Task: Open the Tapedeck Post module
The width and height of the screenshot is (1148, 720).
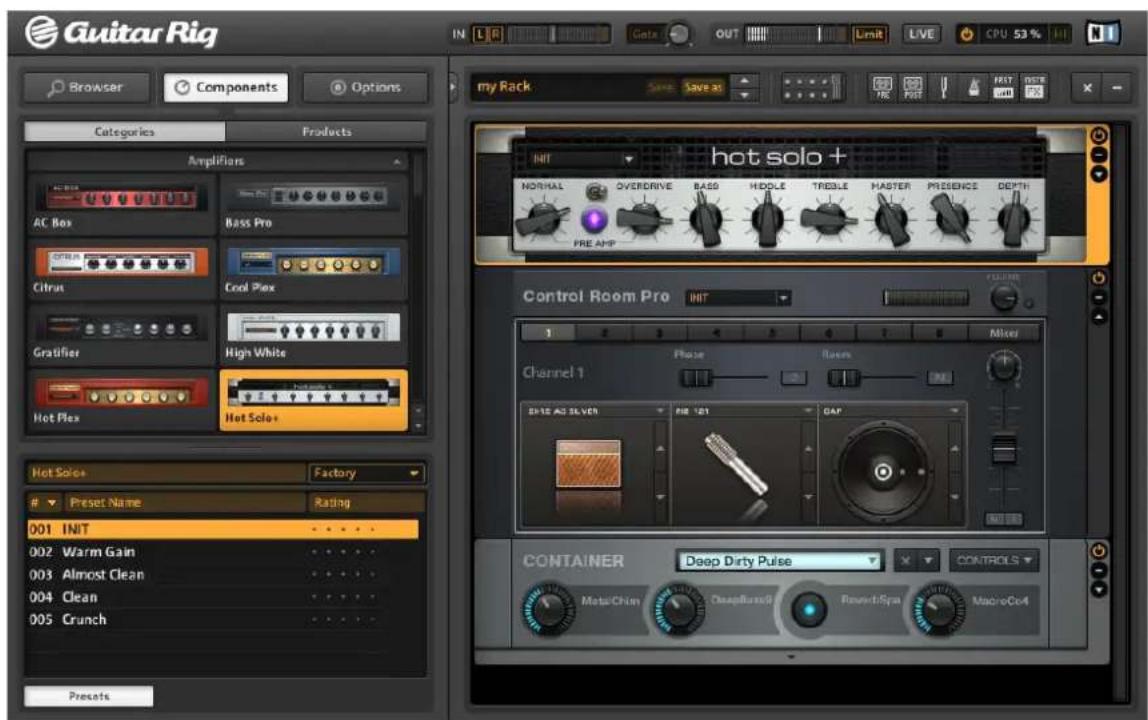Action: coord(912,87)
